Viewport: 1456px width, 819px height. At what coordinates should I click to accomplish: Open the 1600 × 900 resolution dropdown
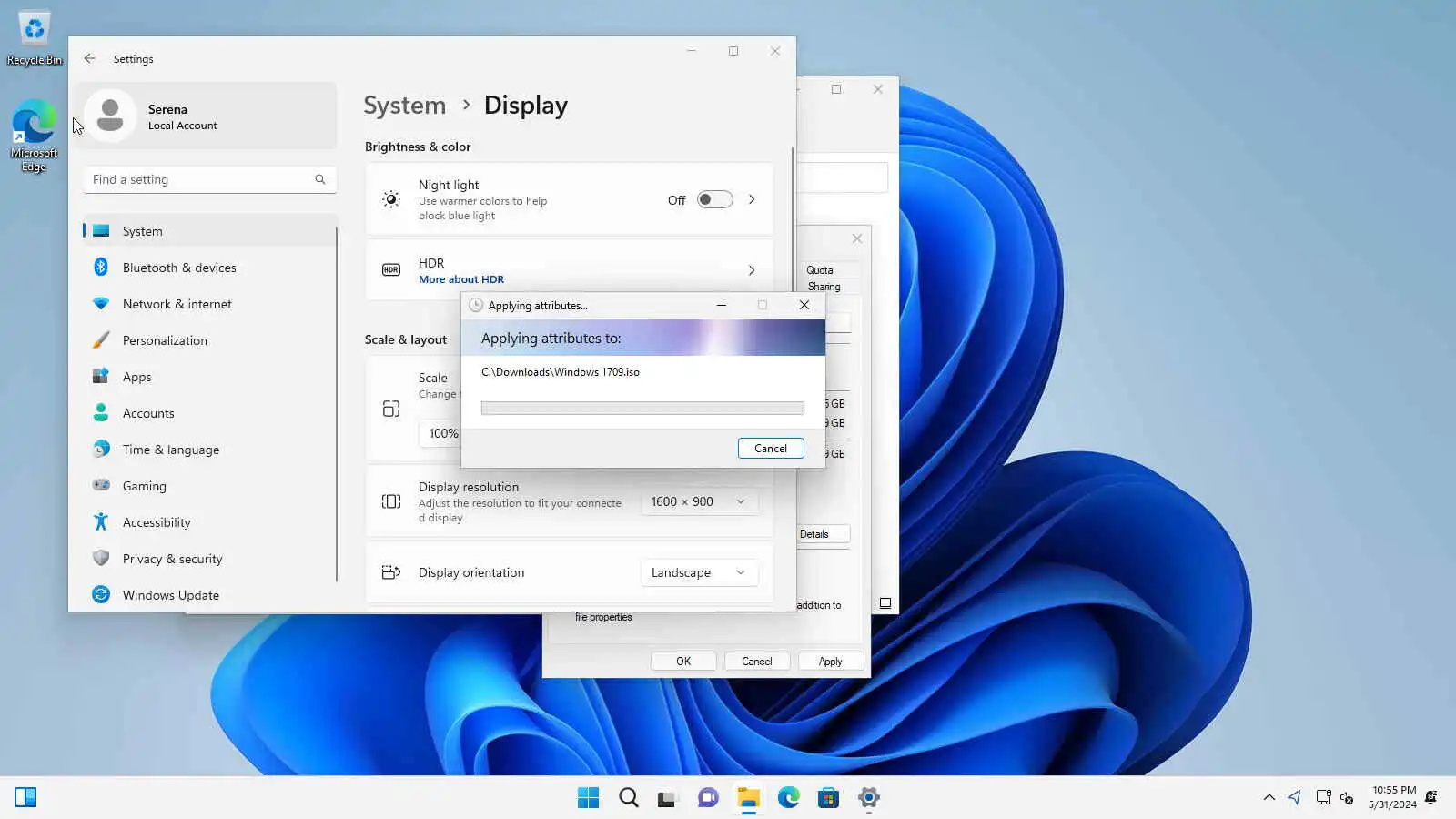pos(699,501)
